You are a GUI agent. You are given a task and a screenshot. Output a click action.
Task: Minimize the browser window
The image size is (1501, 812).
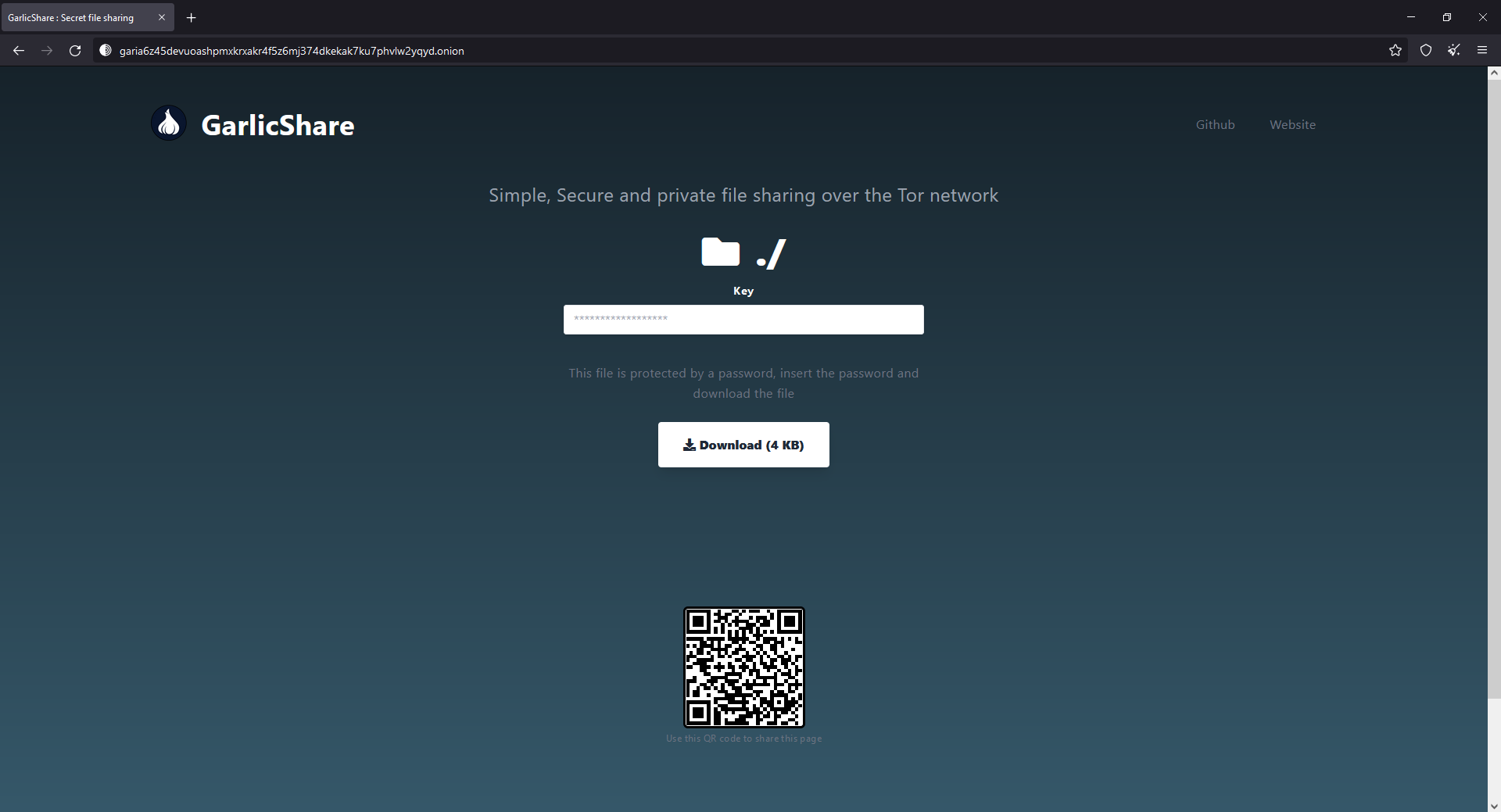click(x=1411, y=17)
